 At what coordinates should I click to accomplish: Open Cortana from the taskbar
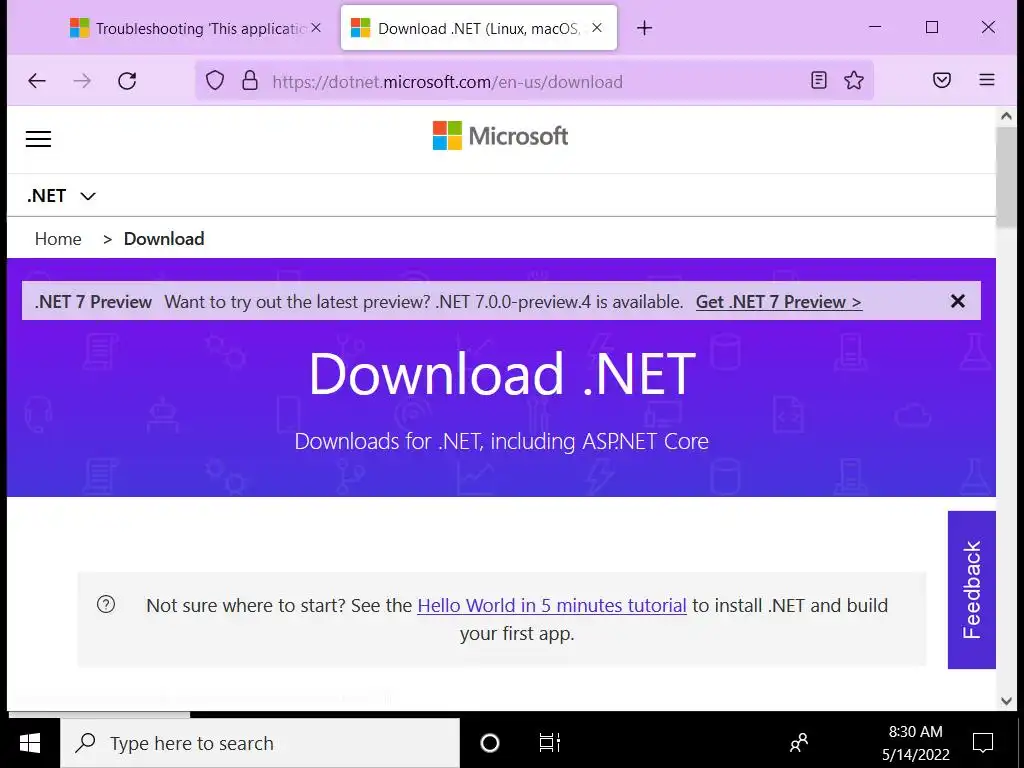click(x=490, y=743)
